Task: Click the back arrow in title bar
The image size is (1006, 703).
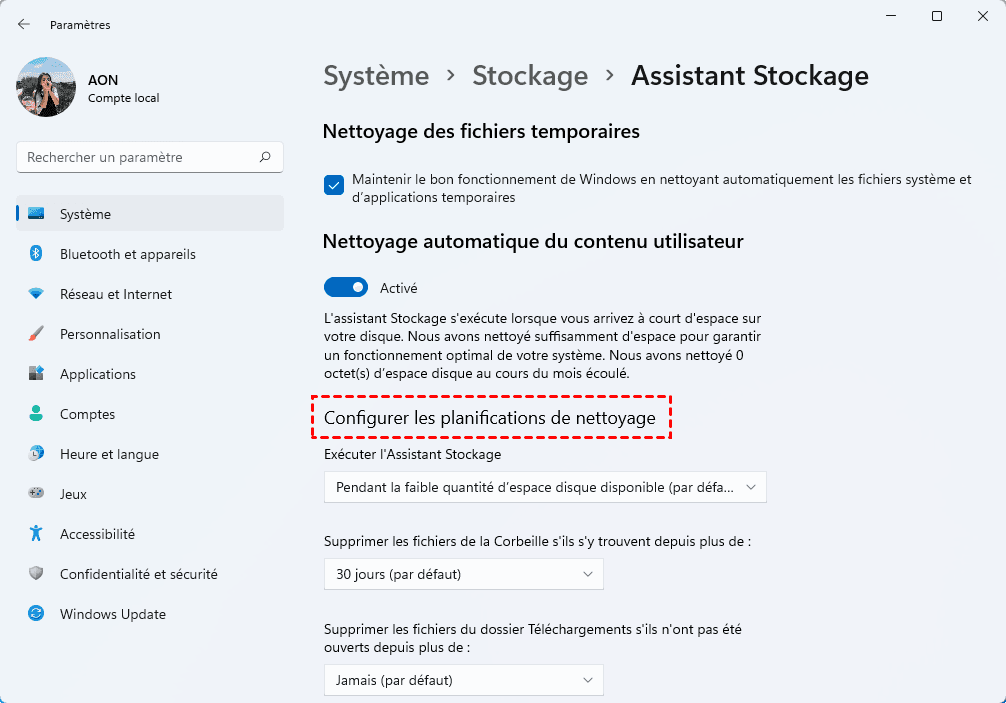Action: click(24, 24)
